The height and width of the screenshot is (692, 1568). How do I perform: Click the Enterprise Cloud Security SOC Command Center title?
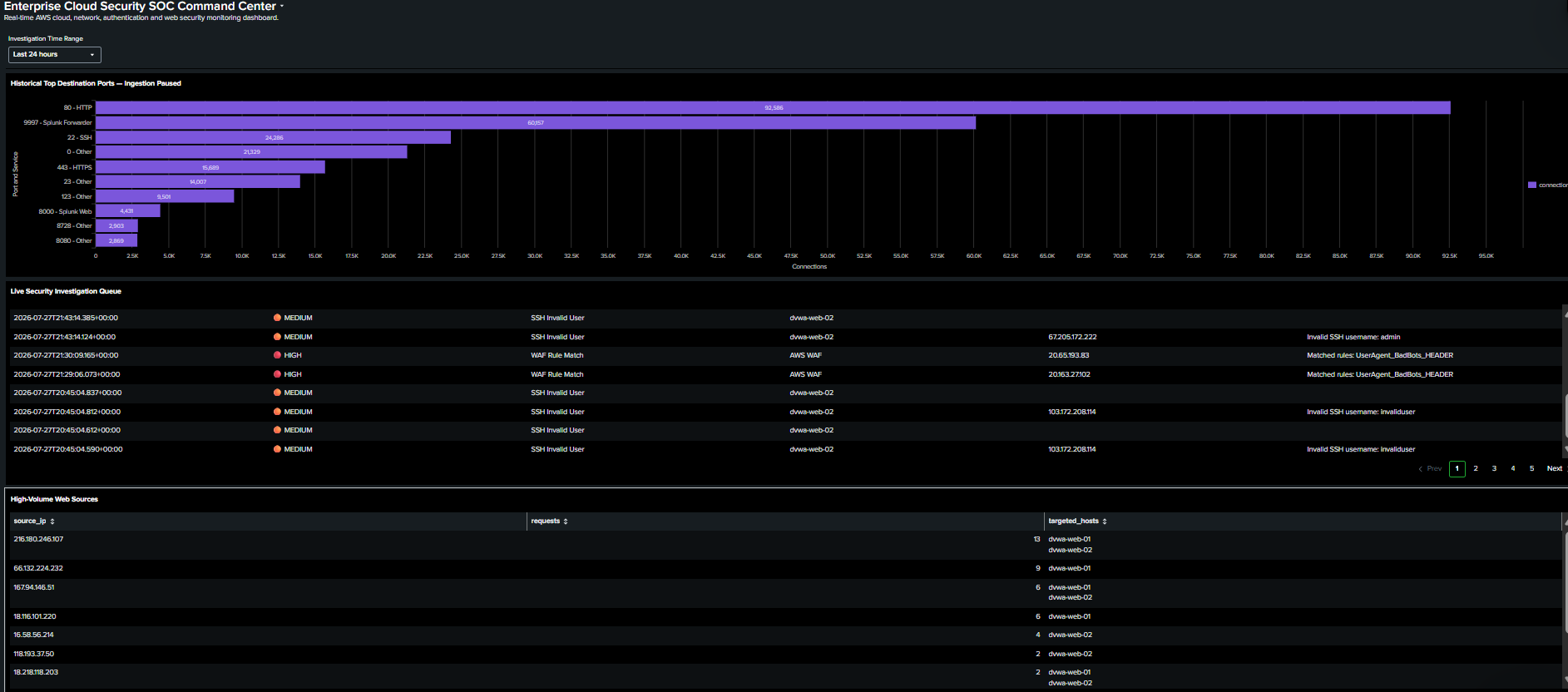(x=140, y=7)
